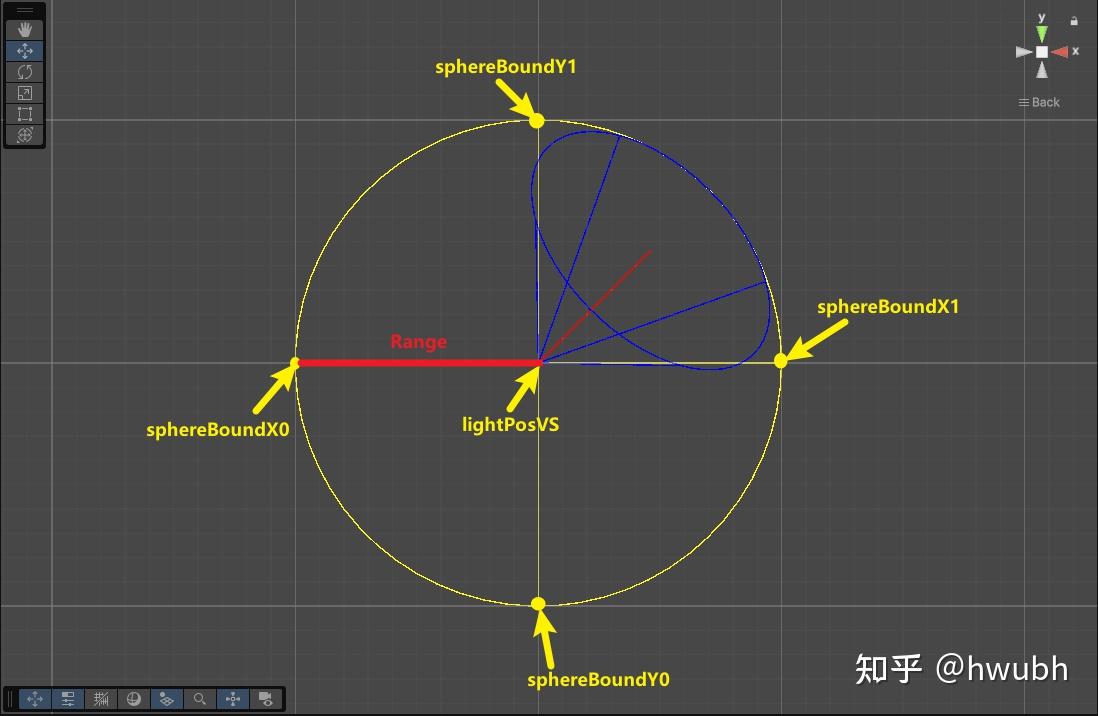The height and width of the screenshot is (716, 1098).
Task: Toggle the square-with-four-arrows icon
Action: [233, 698]
